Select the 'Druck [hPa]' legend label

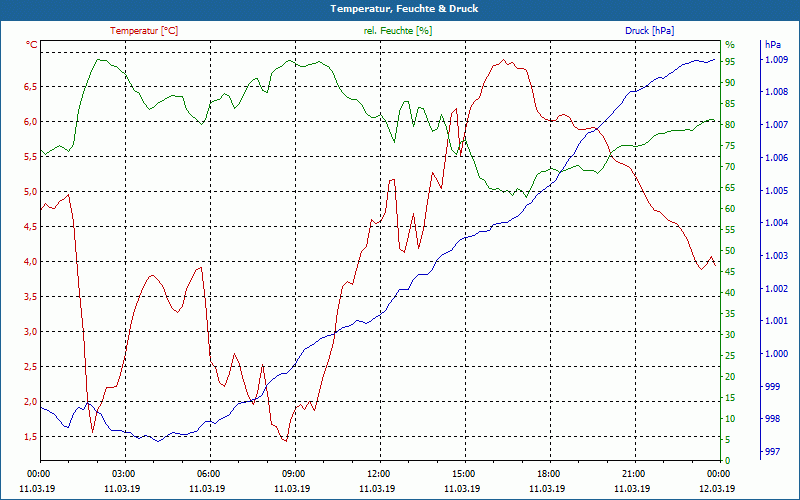(649, 31)
